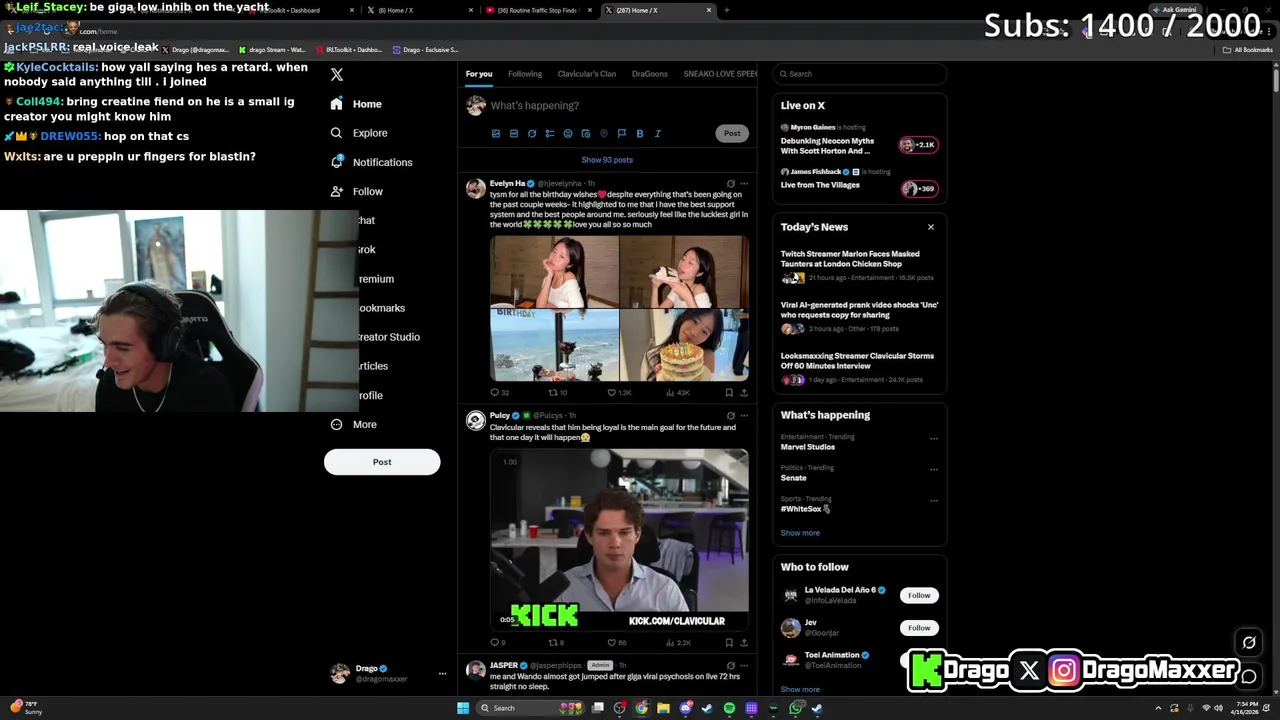This screenshot has height=720, width=1280.
Task: Open the X logo home icon
Action: [x=337, y=75]
